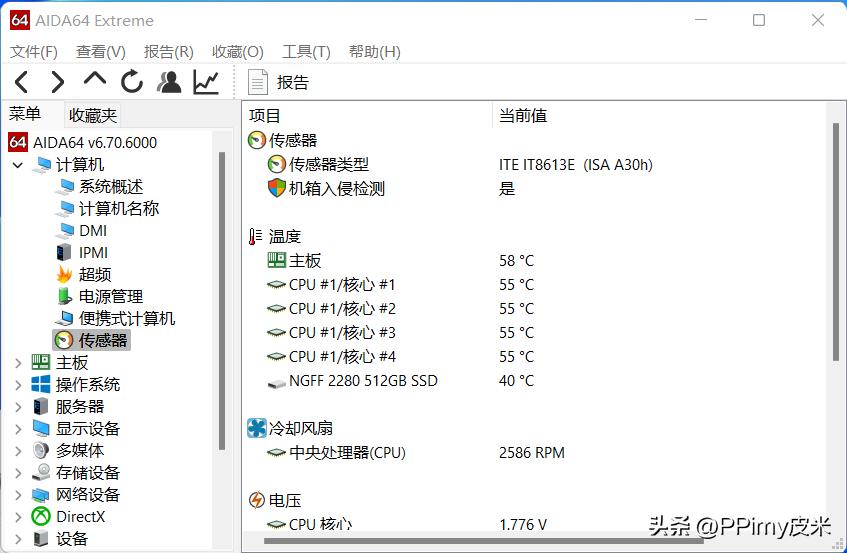Click the 58 °C motherboard temperature value
Screen dimensions: 847x553
pos(516,261)
